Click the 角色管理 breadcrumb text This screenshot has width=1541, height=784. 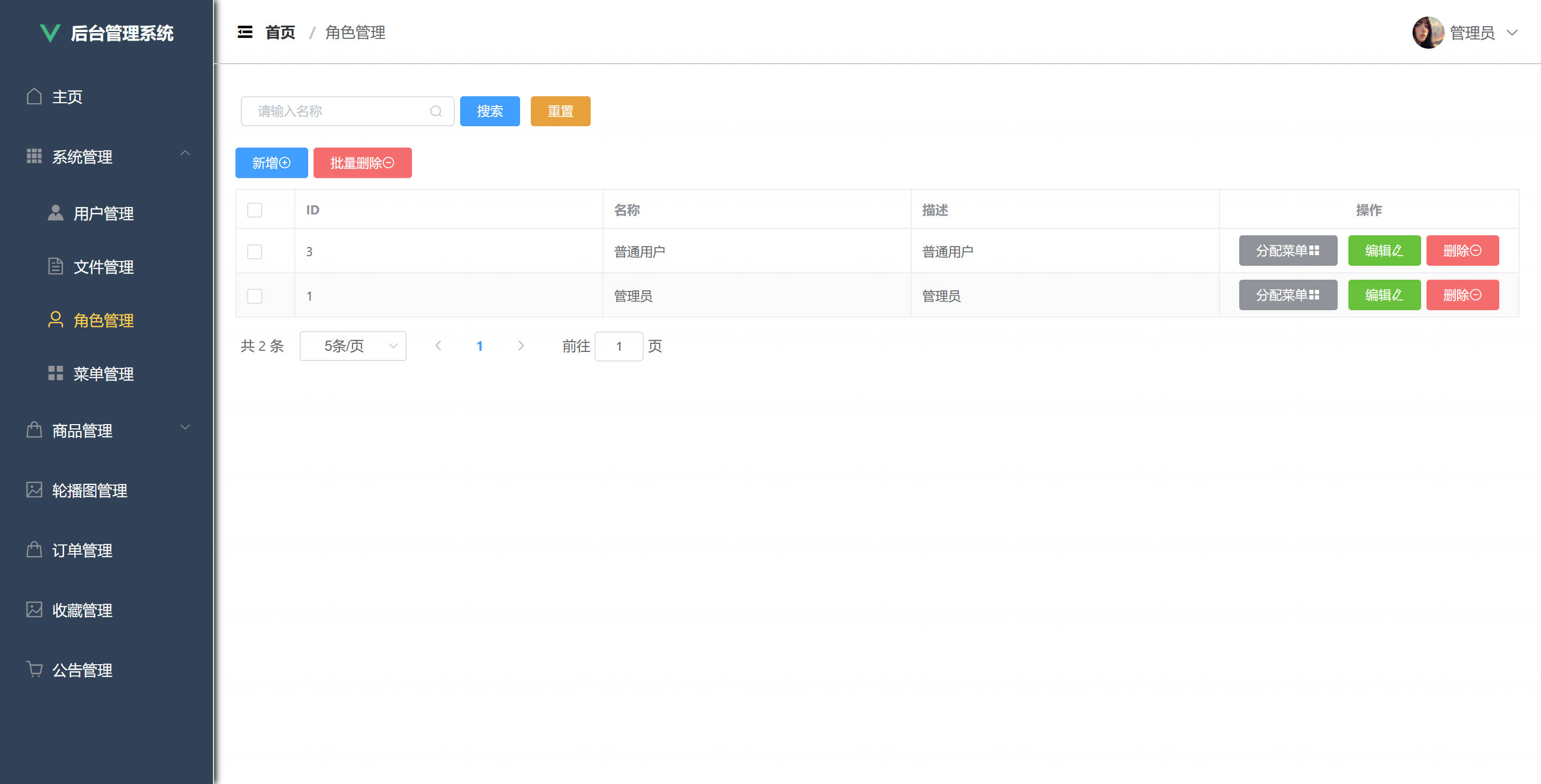coord(355,32)
